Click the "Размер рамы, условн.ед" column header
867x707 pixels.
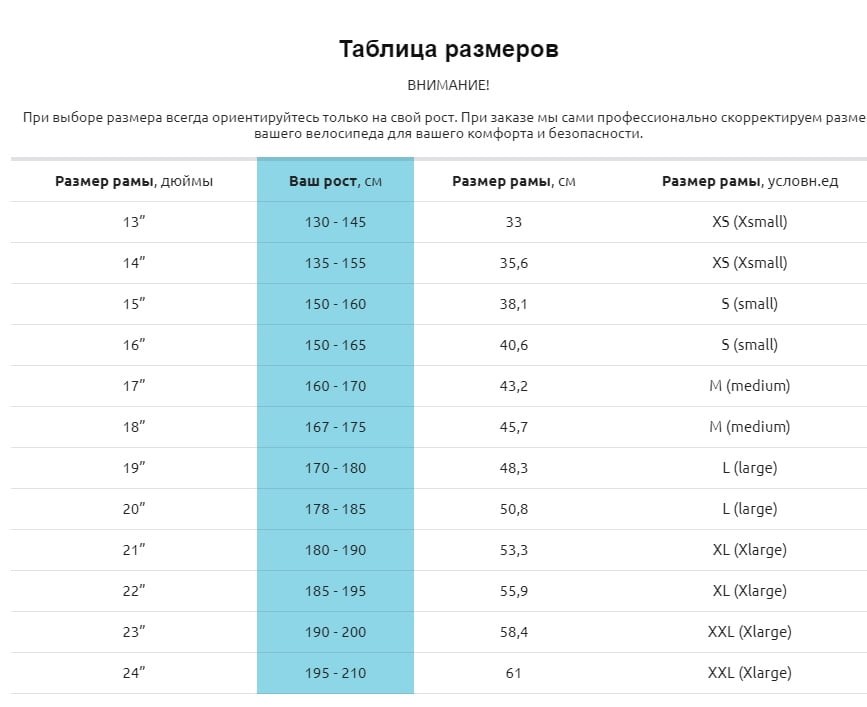(x=749, y=181)
